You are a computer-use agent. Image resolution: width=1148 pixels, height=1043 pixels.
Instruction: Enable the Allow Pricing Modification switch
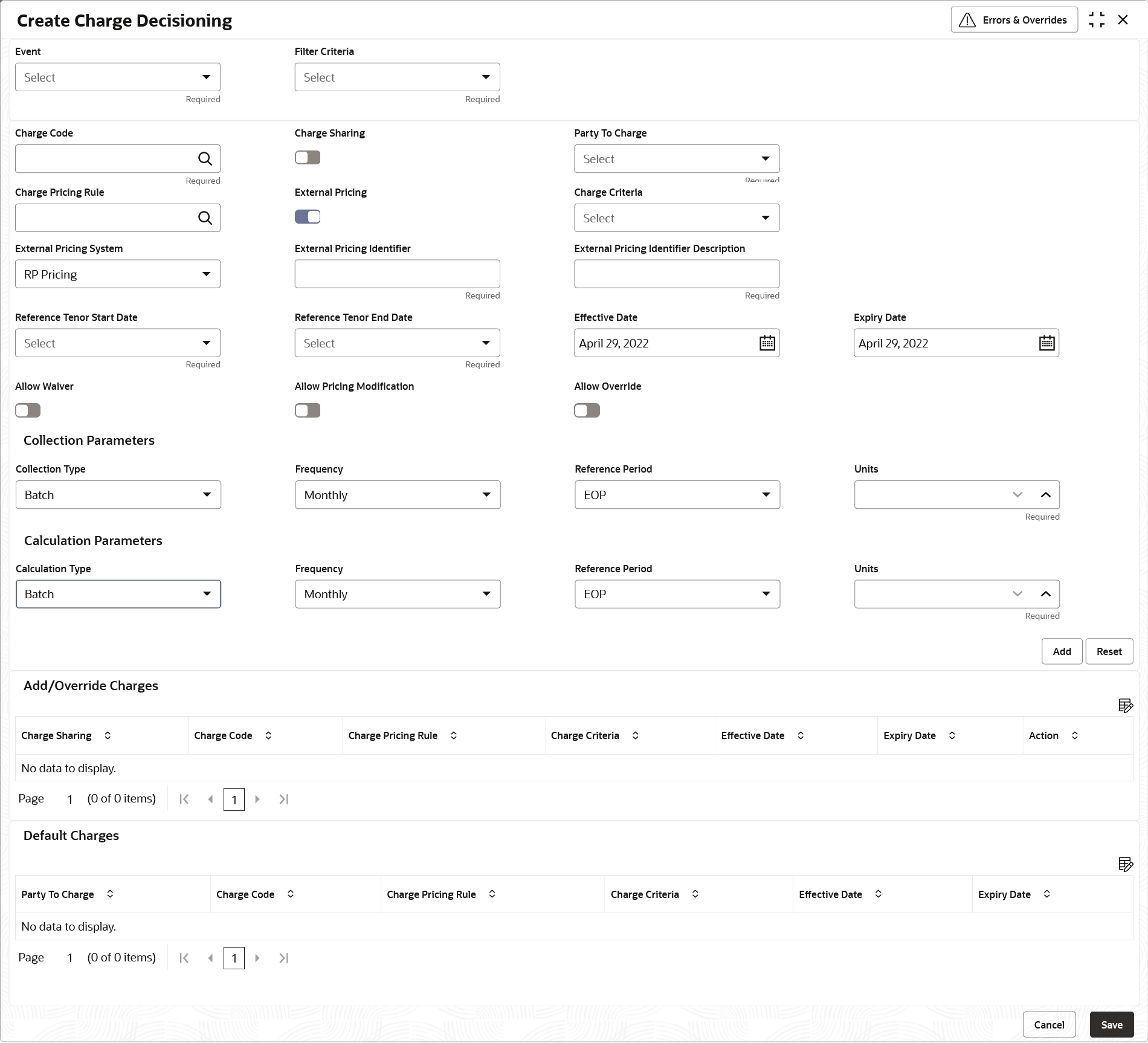pos(308,411)
